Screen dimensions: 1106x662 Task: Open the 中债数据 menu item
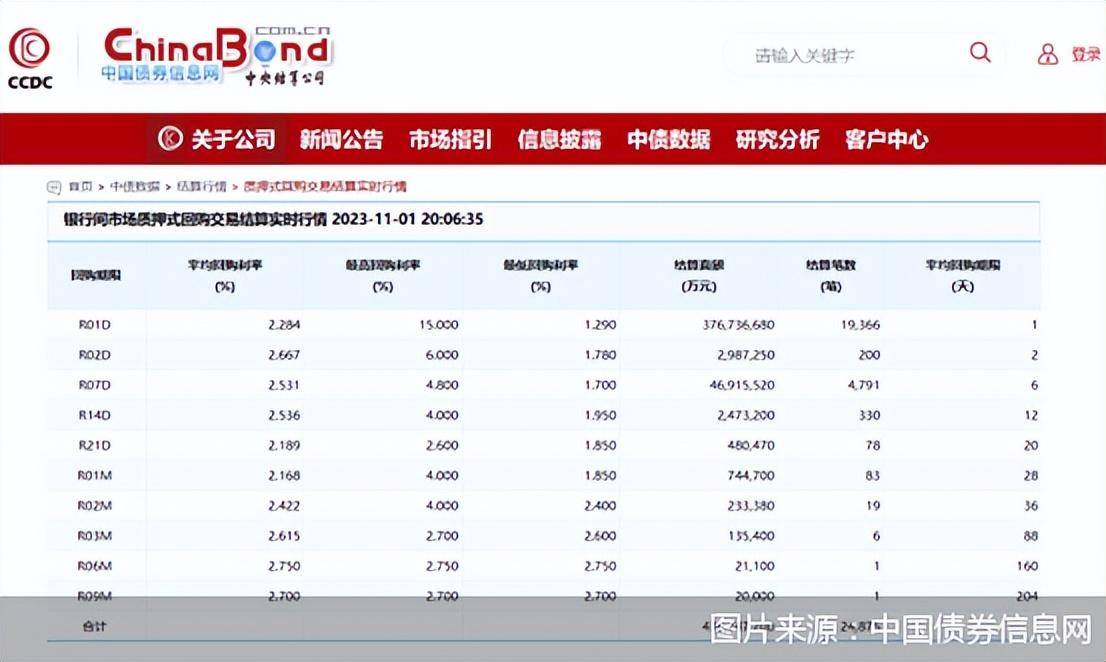tap(668, 139)
